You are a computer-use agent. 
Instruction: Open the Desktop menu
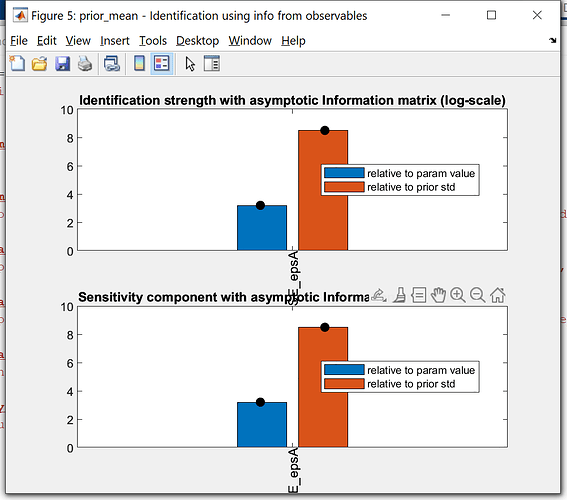tap(197, 41)
